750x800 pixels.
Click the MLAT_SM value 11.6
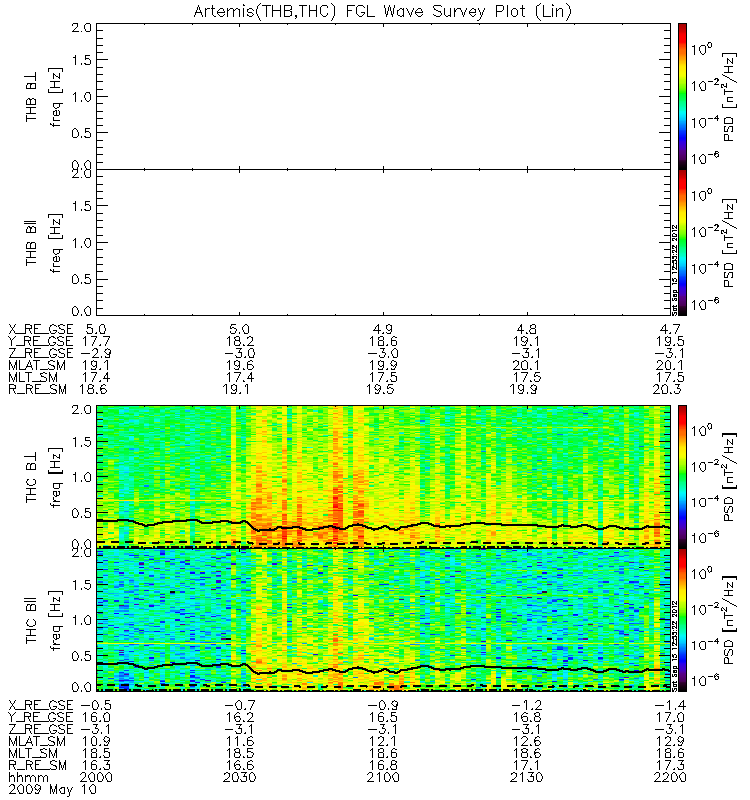coord(240,741)
